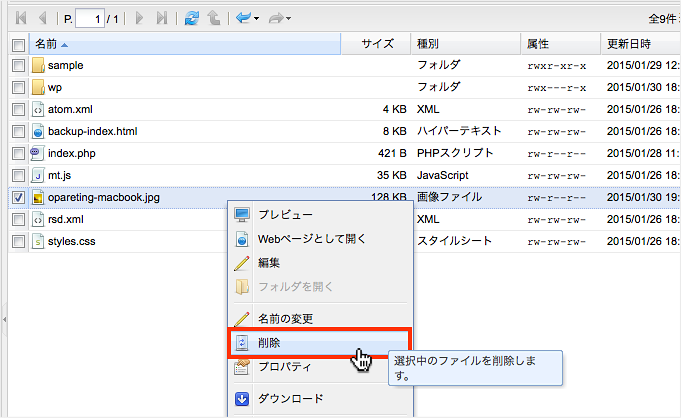Image resolution: width=681 pixels, height=418 pixels.
Task: Select the mt.js file name
Action: tap(59, 176)
